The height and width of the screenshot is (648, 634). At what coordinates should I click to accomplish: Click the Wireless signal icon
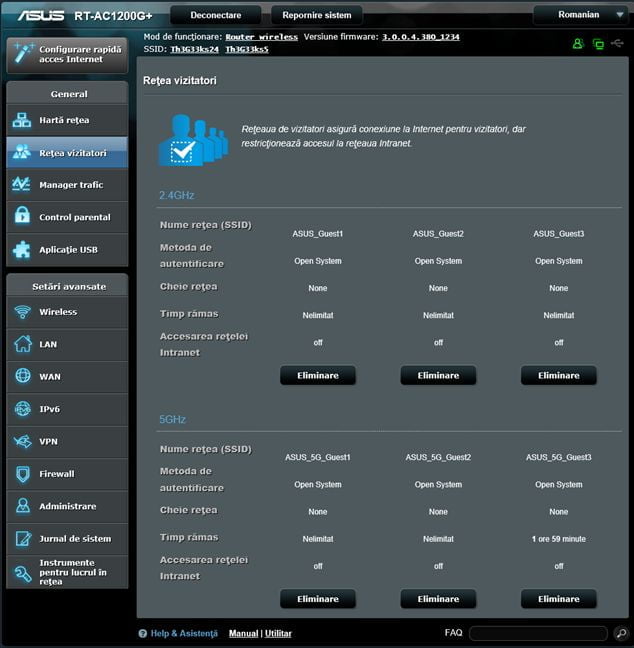tap(22, 312)
